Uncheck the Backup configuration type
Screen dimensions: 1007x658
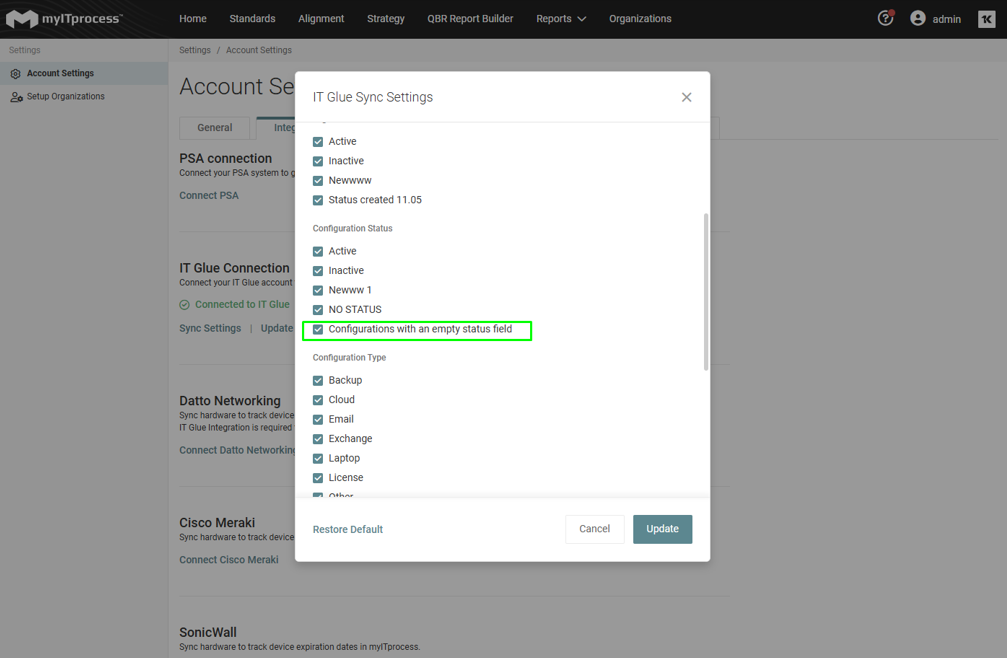point(318,381)
